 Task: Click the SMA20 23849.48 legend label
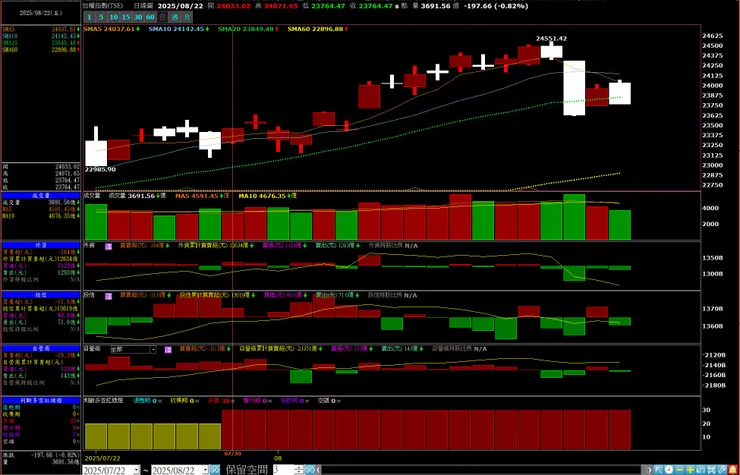[x=248, y=29]
